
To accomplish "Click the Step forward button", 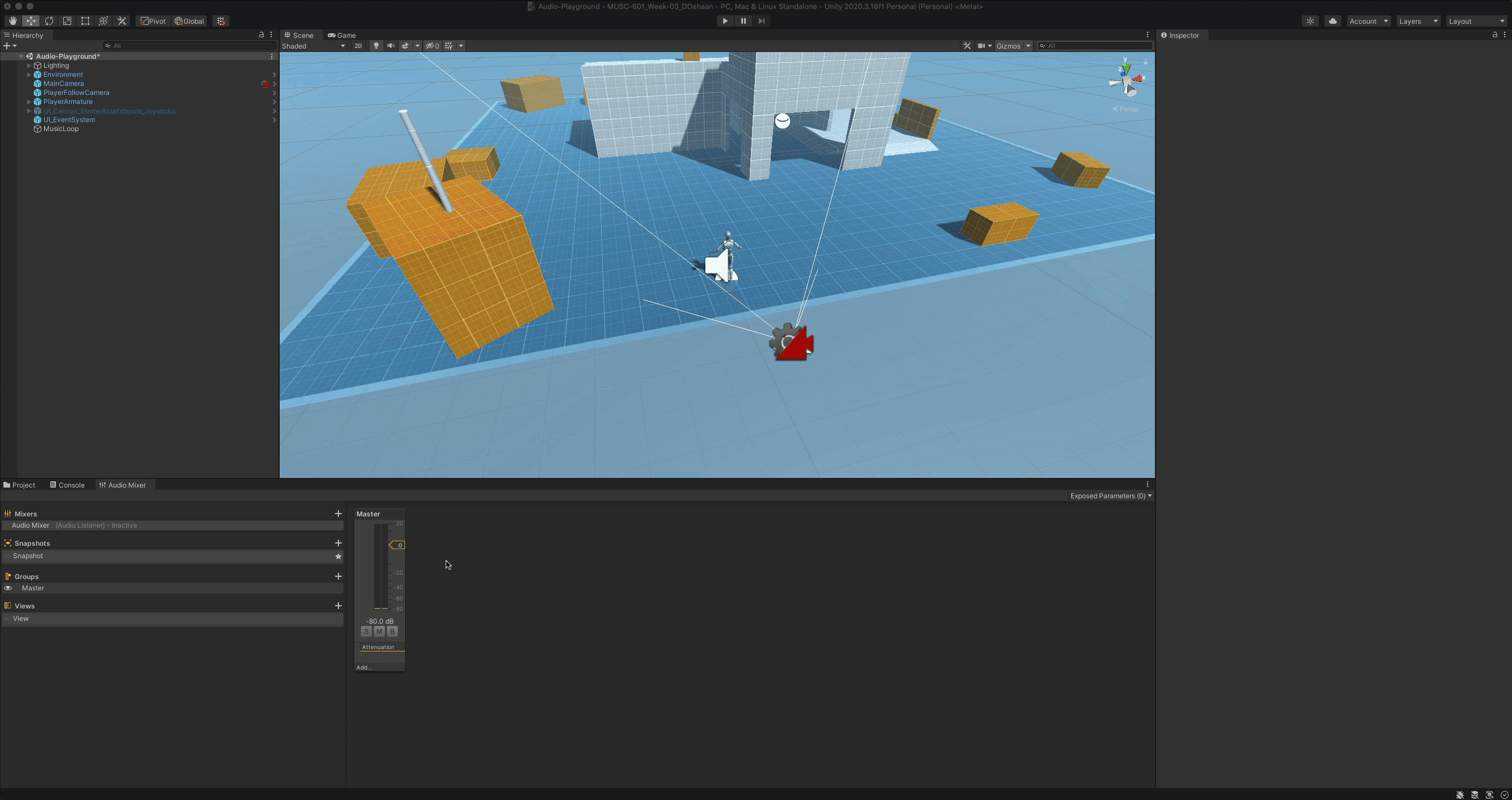I will point(761,21).
